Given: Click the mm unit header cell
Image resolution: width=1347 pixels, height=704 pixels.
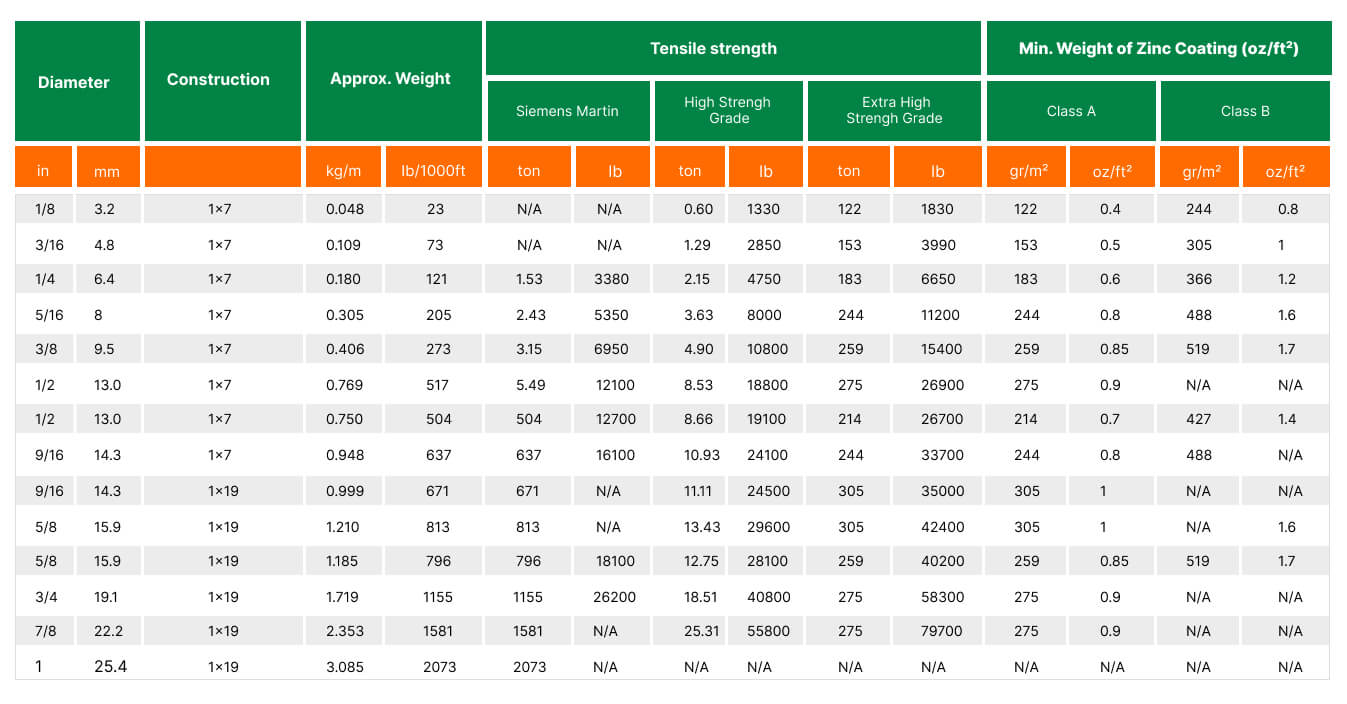Looking at the screenshot, I should point(107,171).
